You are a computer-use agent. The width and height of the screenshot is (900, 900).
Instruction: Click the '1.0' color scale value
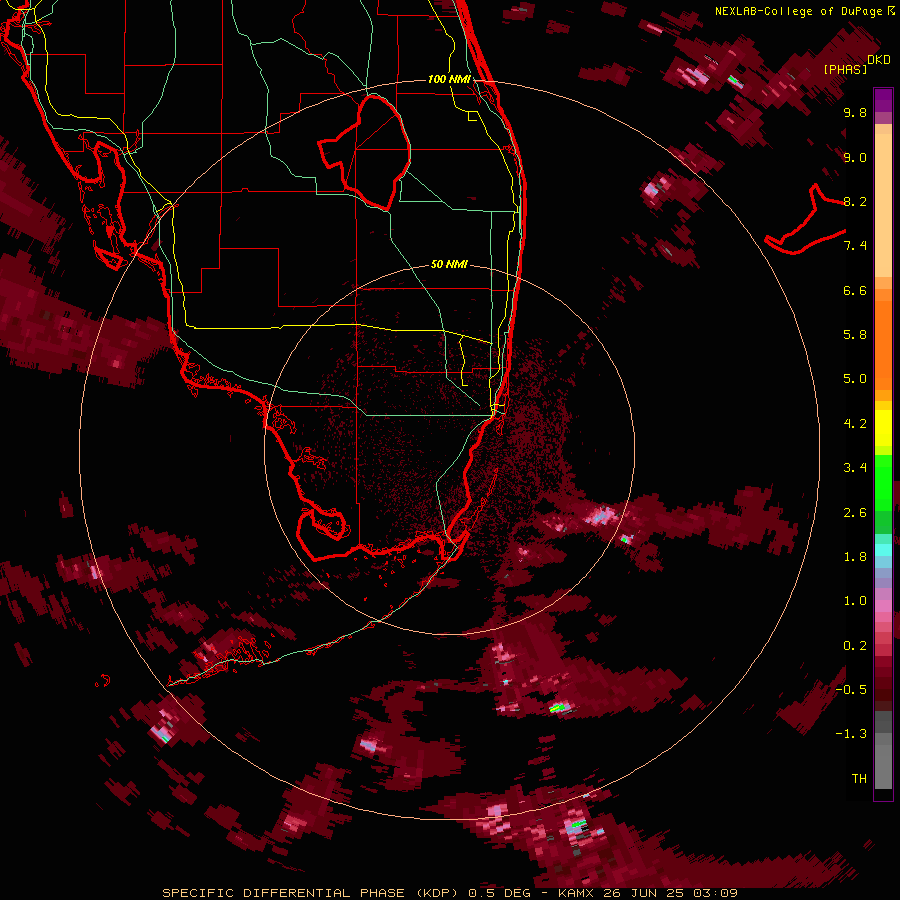point(855,601)
